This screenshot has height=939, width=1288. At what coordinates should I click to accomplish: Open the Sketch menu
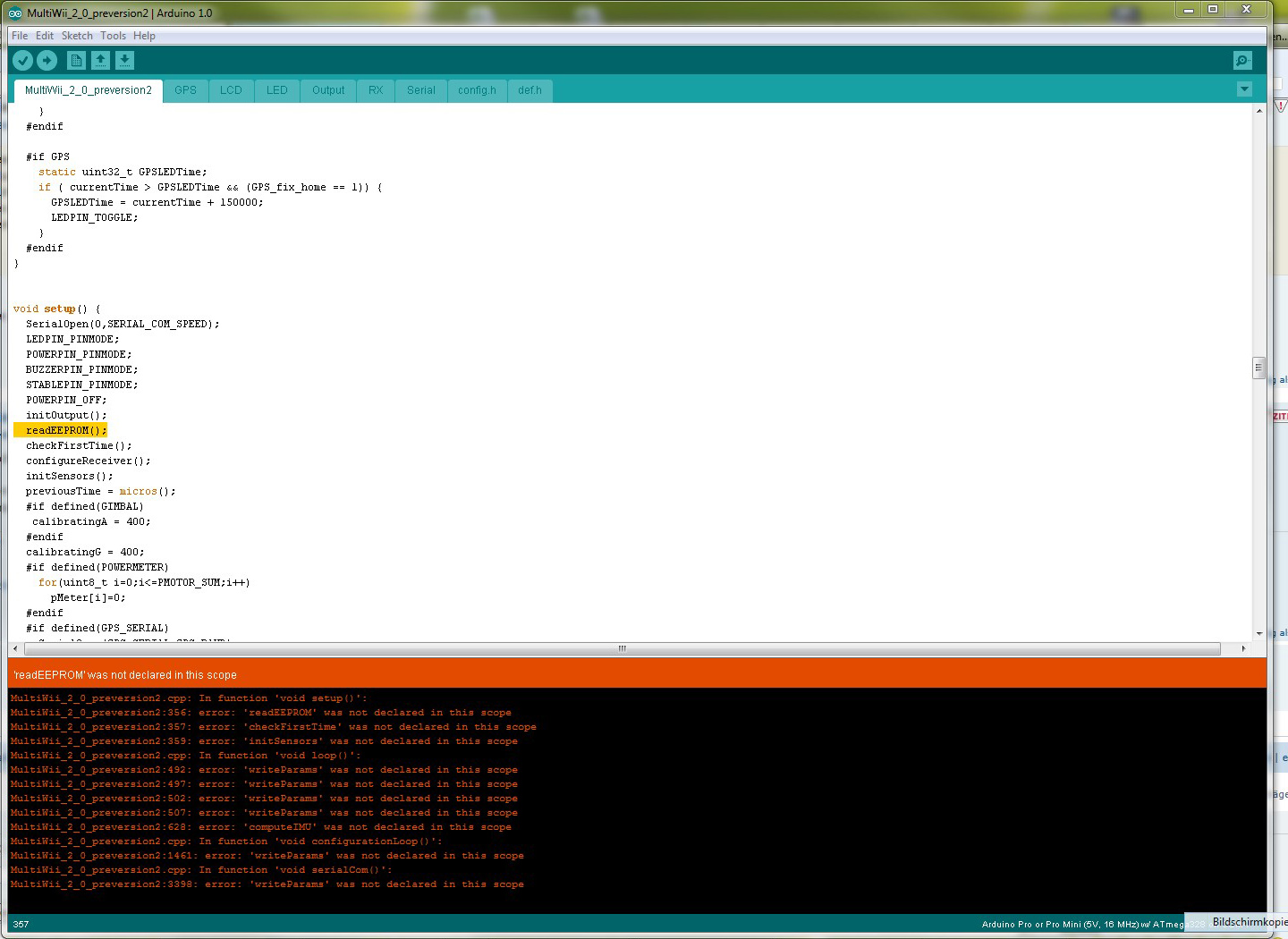click(77, 36)
